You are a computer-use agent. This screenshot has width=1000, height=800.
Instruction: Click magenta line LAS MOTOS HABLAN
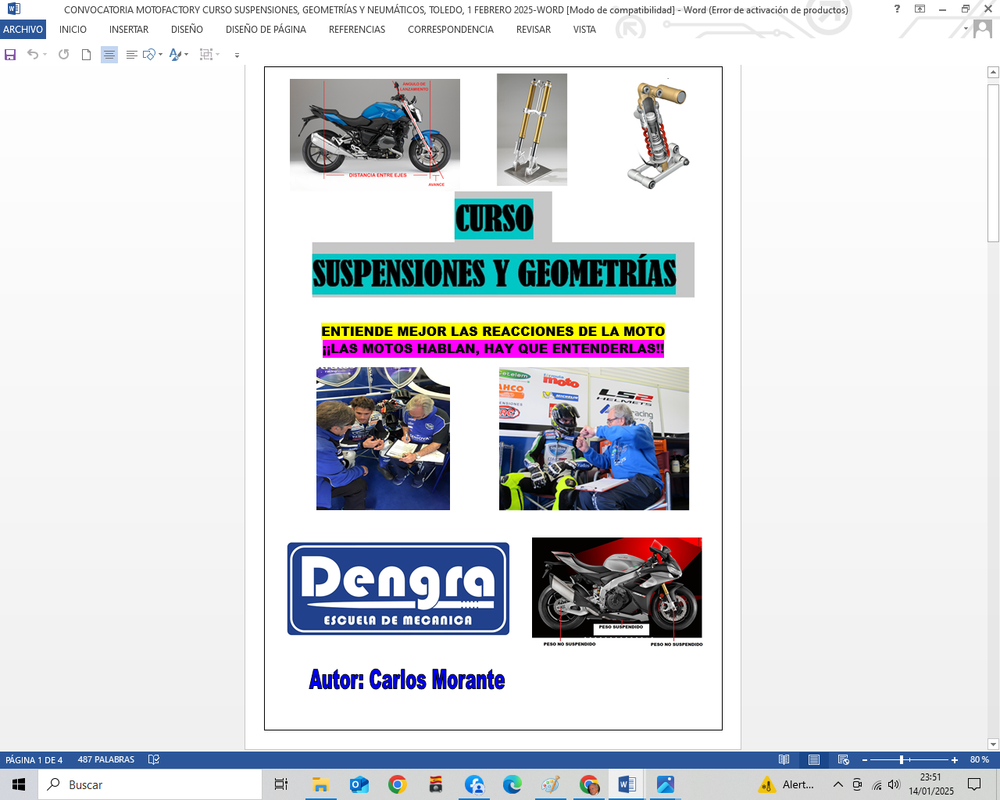493,349
